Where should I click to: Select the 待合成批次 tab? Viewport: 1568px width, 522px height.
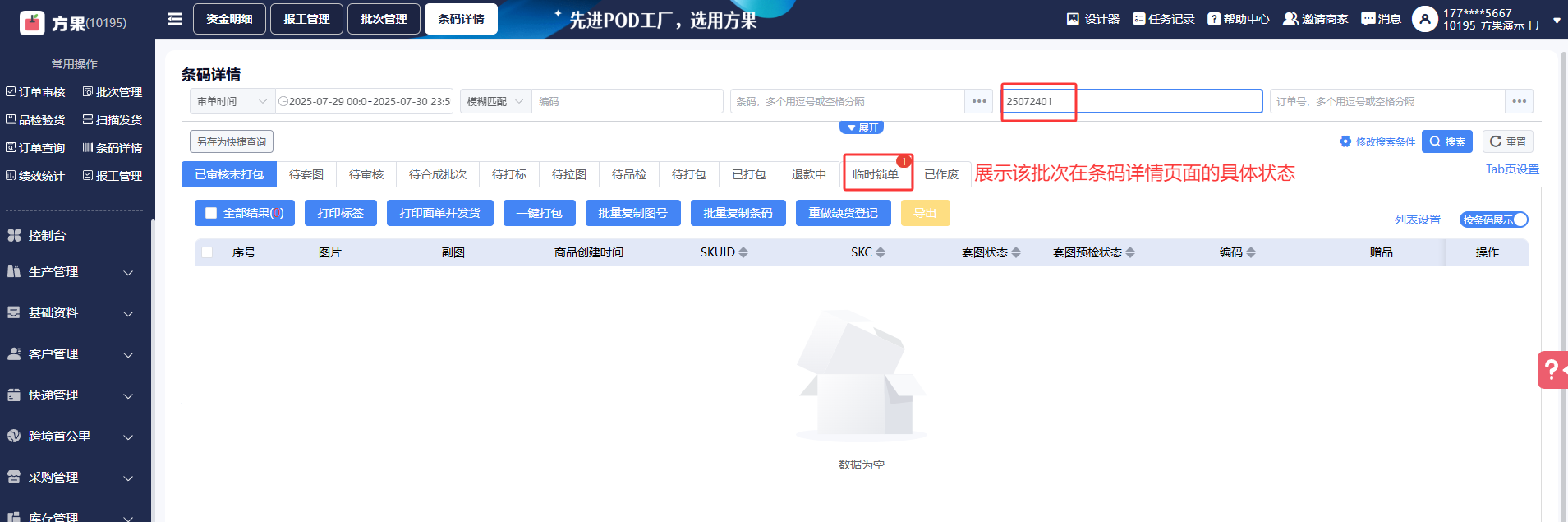[438, 174]
